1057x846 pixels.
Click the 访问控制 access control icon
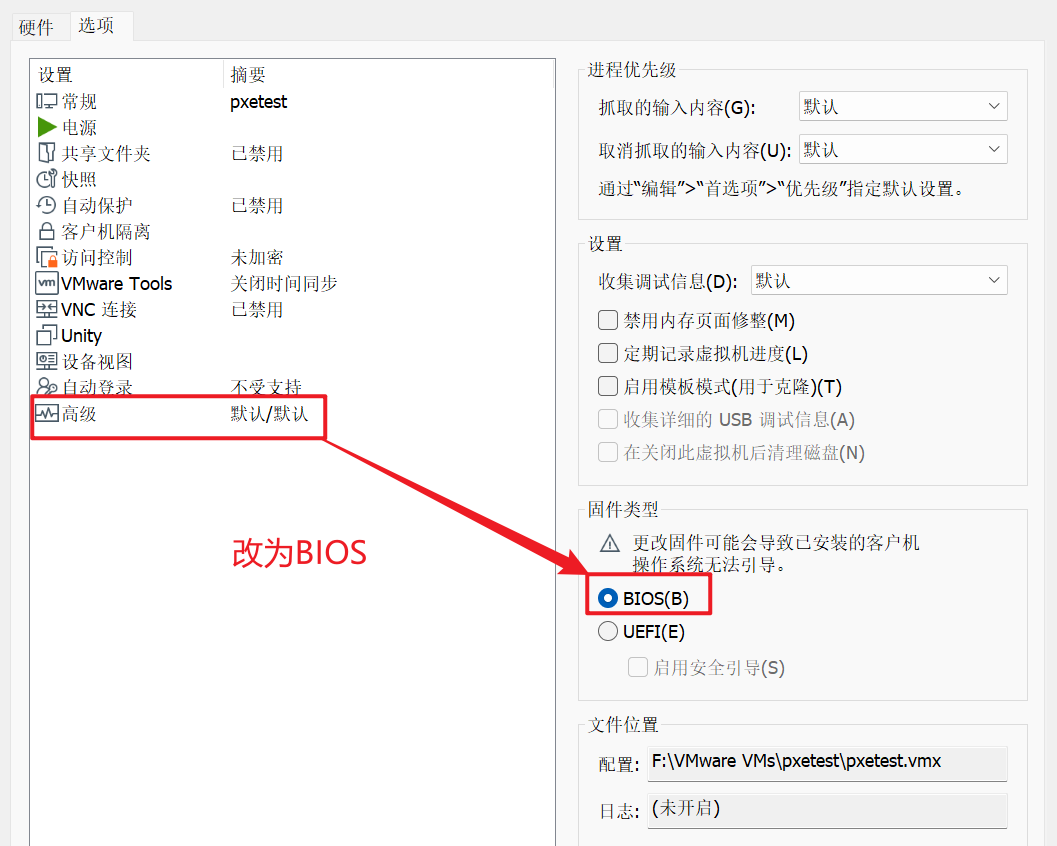[x=47, y=258]
